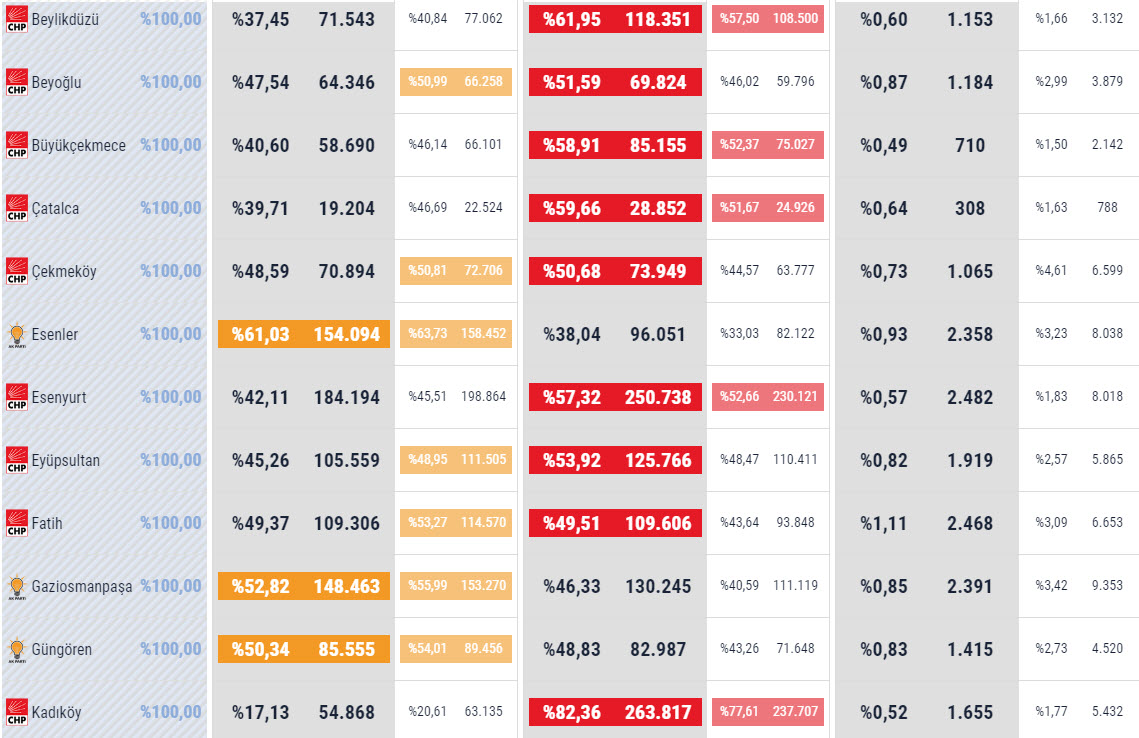
Task: Click the CHP party icon next to Beyoğlu
Action: coord(17,82)
